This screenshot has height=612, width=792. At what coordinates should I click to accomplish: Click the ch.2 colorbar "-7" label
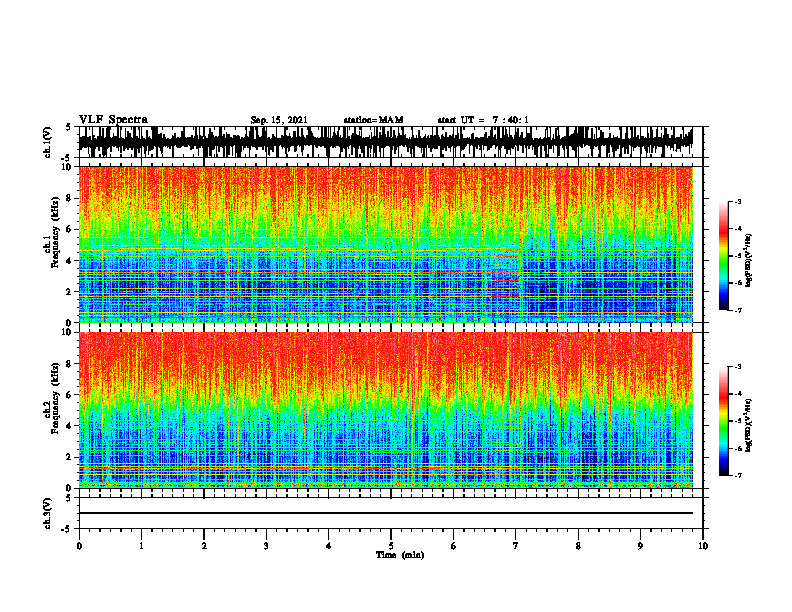click(738, 475)
